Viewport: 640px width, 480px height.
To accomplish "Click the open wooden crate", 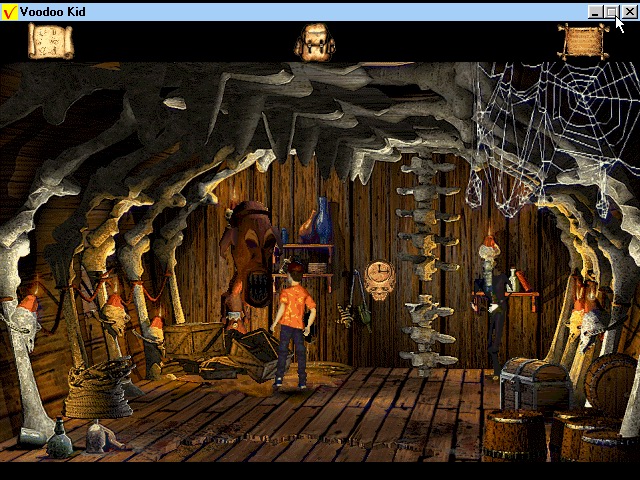I will 259,354.
